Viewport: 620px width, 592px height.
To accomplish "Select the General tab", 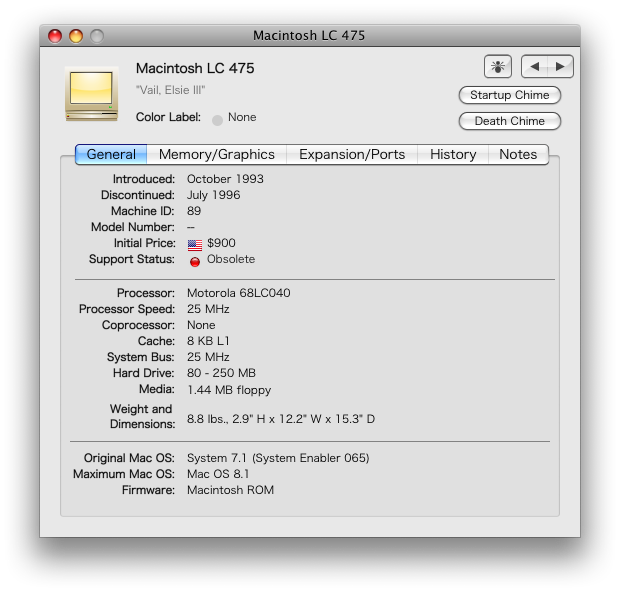I will [x=111, y=154].
